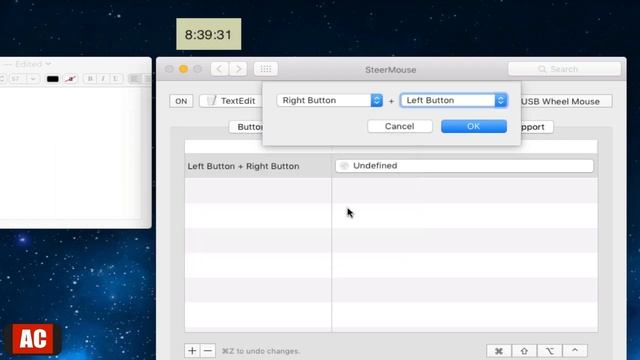
Task: Click the 8:39:31 clock widget
Action: 209,34
